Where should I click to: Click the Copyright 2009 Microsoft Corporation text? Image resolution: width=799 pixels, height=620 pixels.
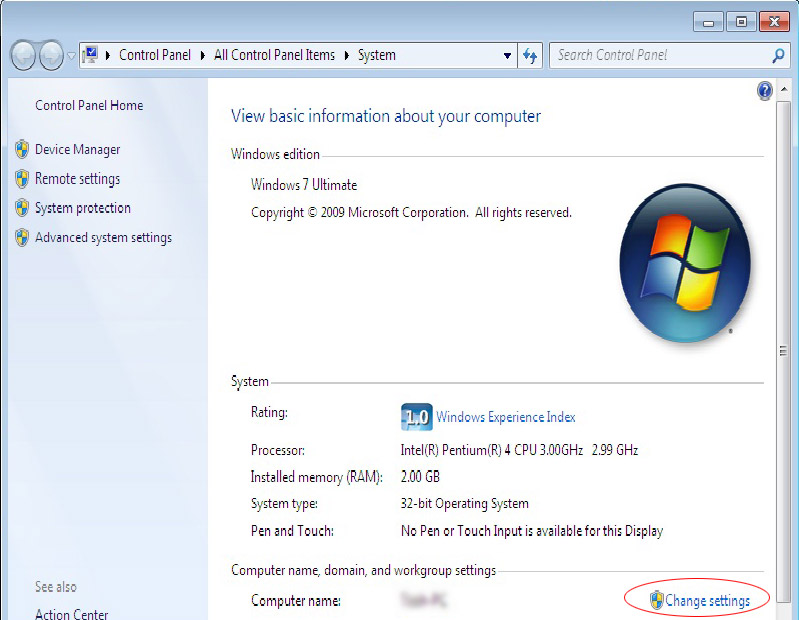(x=411, y=212)
